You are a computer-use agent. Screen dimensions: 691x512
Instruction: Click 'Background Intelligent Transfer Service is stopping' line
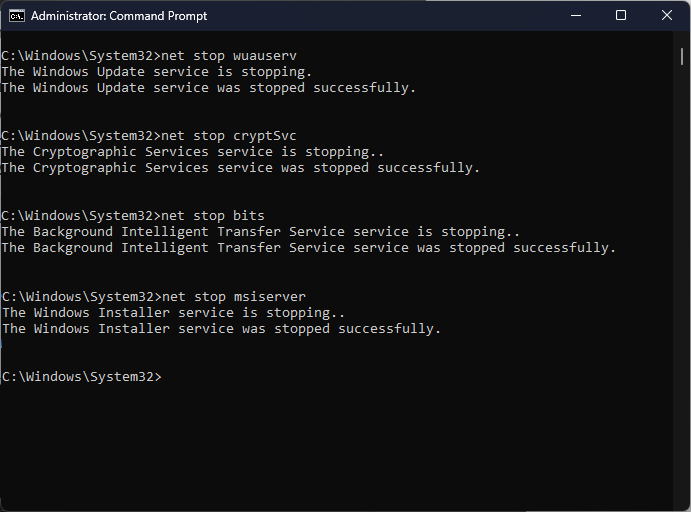point(260,232)
